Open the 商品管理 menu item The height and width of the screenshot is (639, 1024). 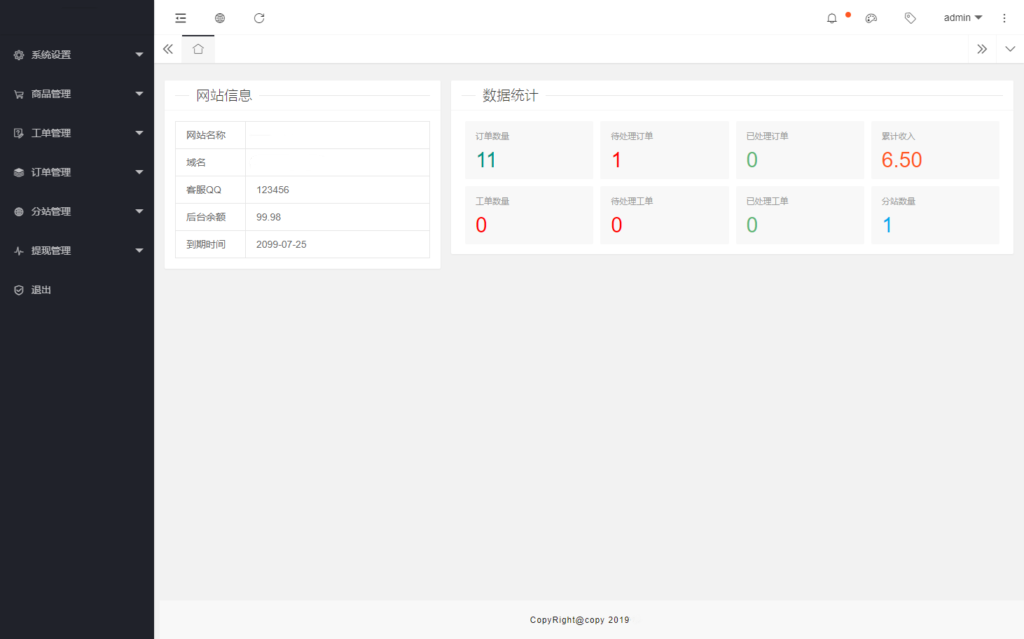(77, 94)
